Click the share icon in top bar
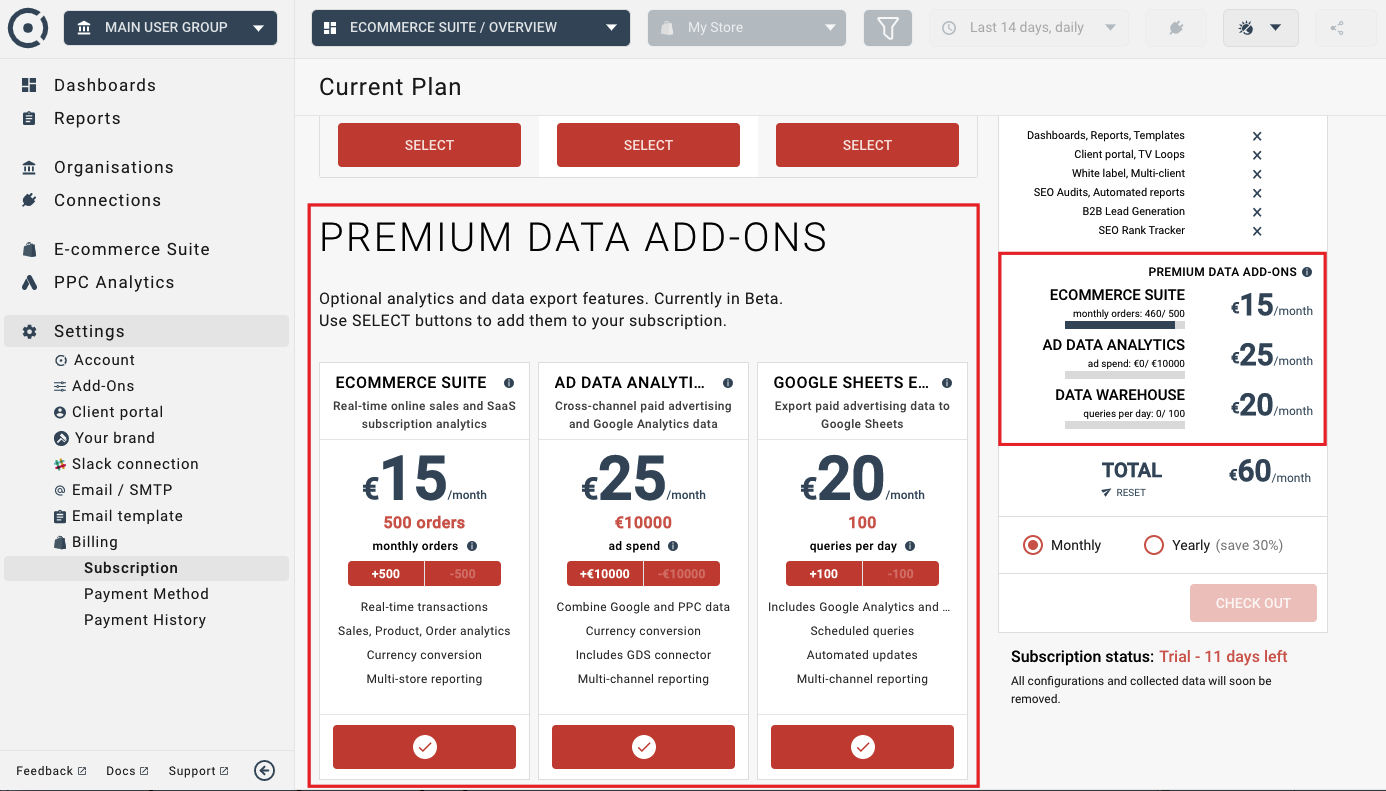The image size is (1386, 791). tap(1337, 28)
